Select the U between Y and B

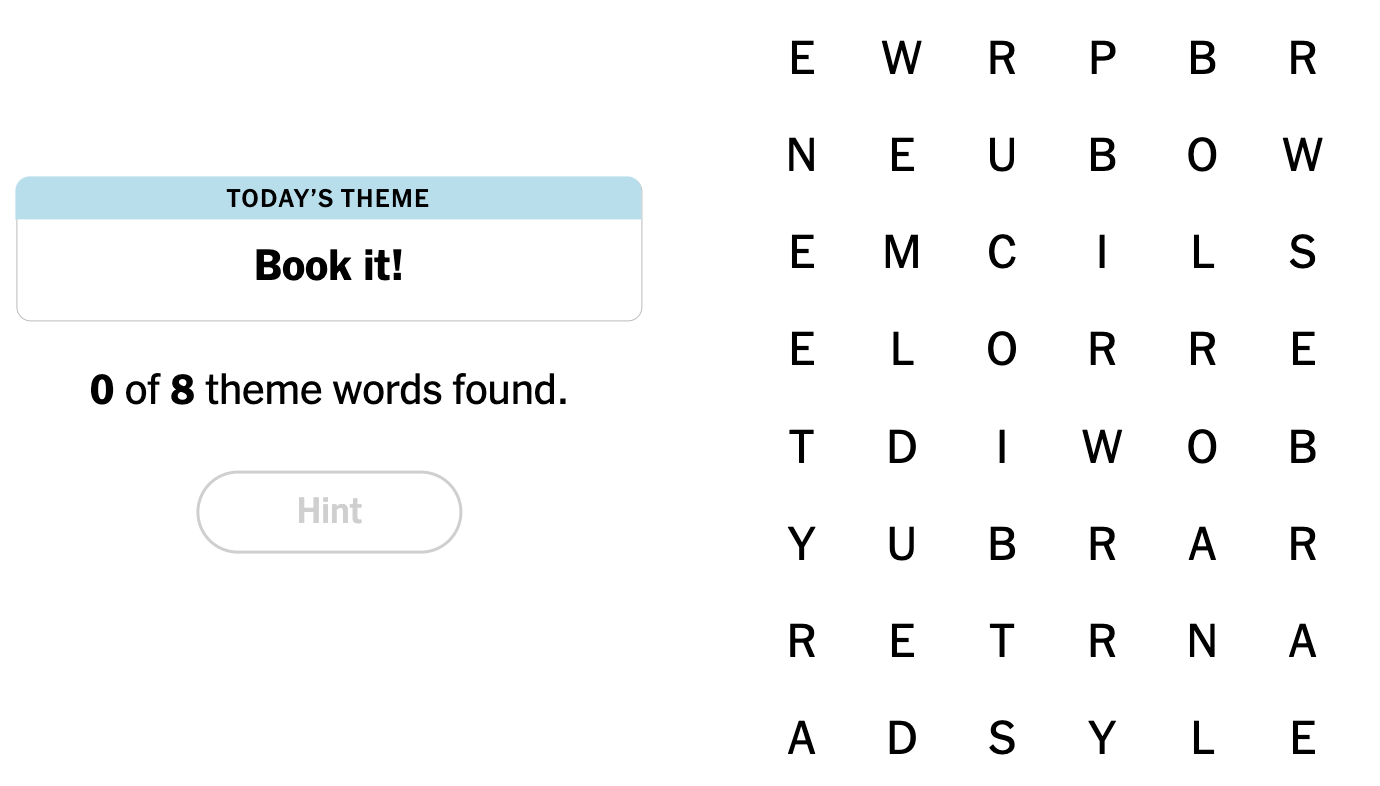[x=901, y=545]
